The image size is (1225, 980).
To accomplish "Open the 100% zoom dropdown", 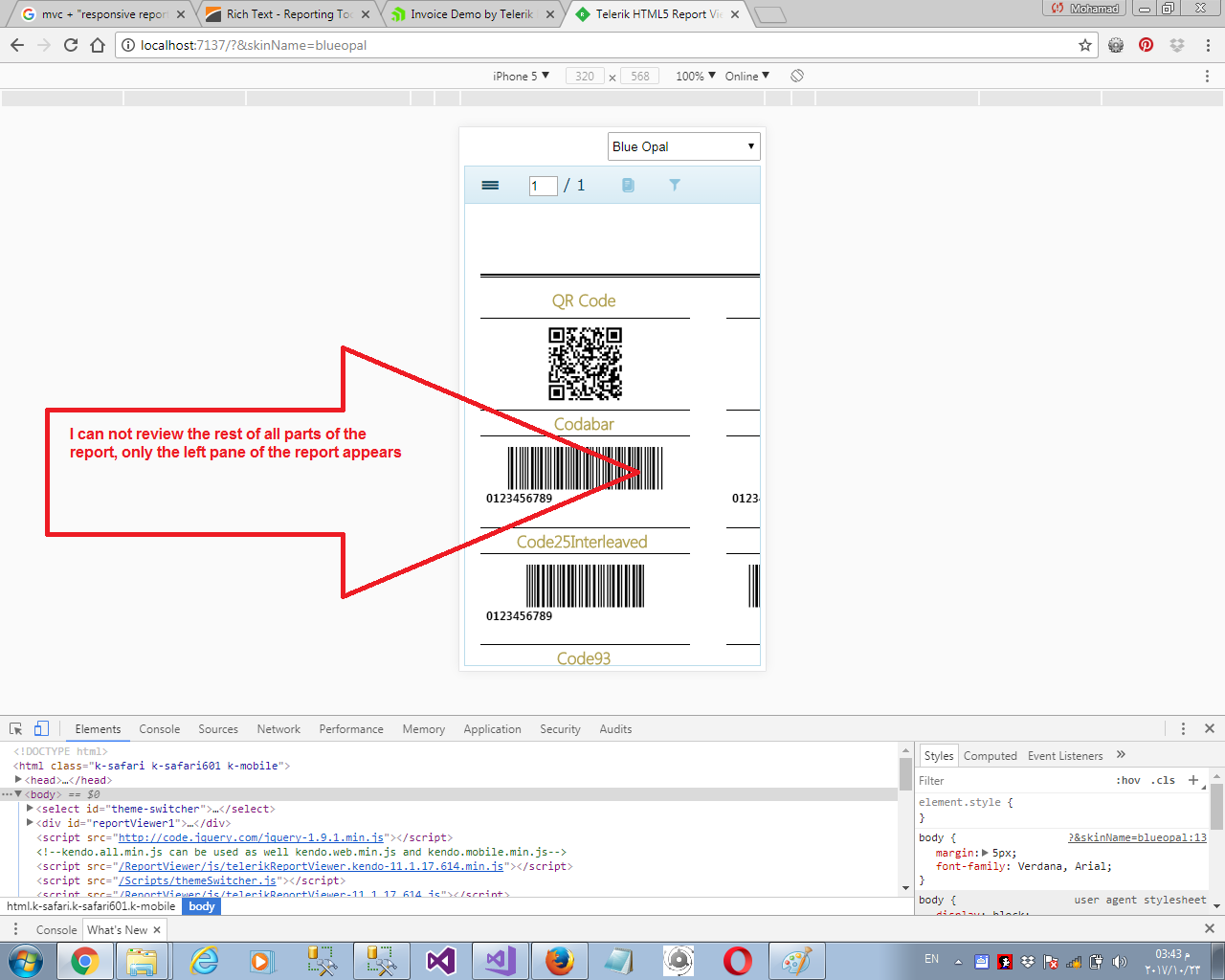I will point(696,76).
